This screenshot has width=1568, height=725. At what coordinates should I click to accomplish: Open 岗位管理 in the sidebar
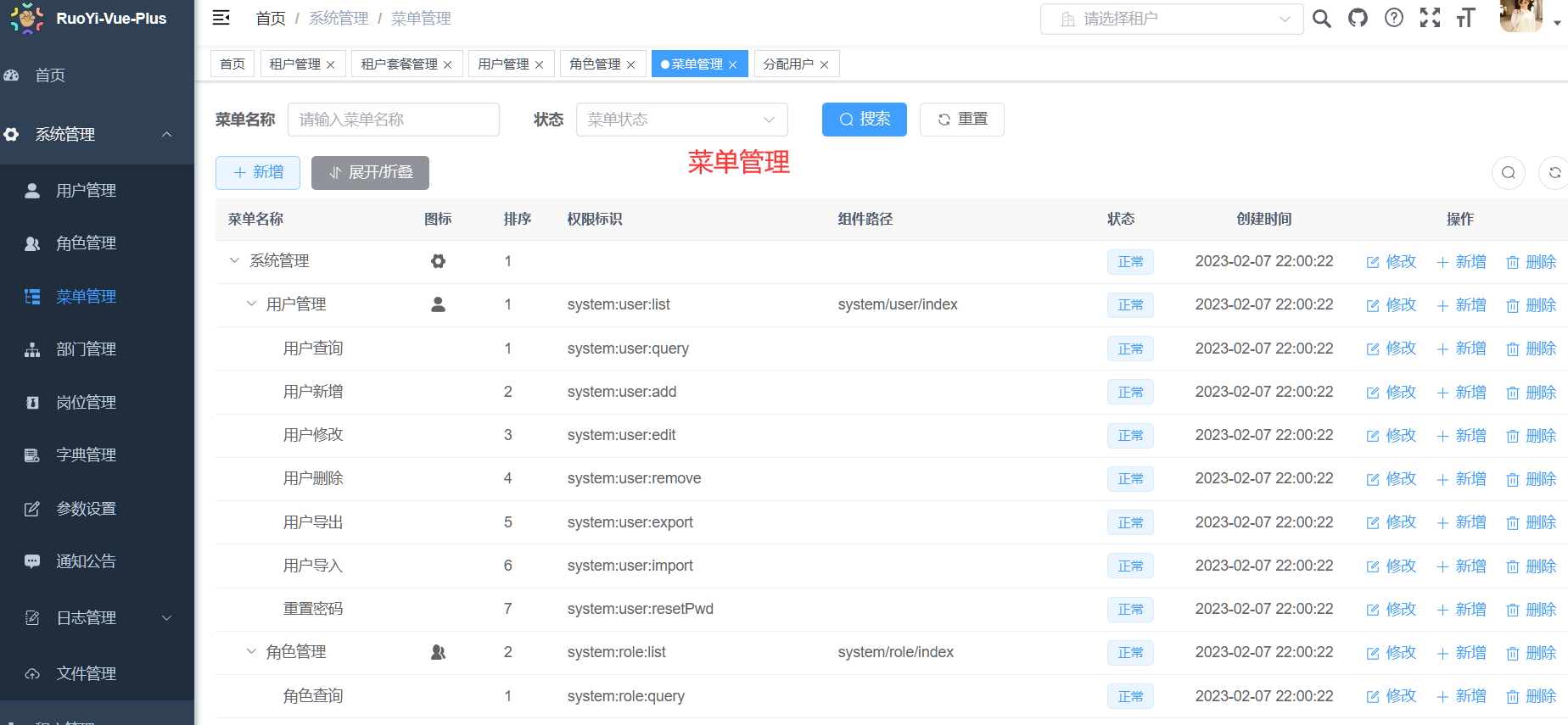pos(97,403)
